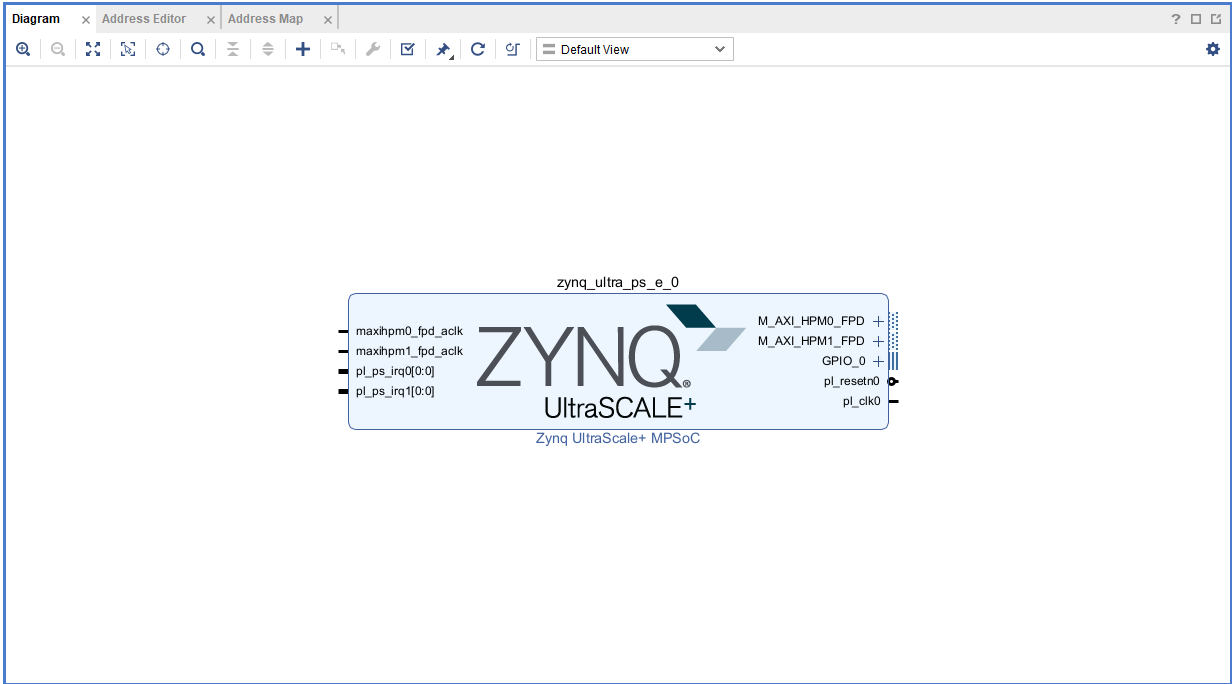Open diagram settings gear
The height and width of the screenshot is (684, 1232).
pyautogui.click(x=1213, y=49)
